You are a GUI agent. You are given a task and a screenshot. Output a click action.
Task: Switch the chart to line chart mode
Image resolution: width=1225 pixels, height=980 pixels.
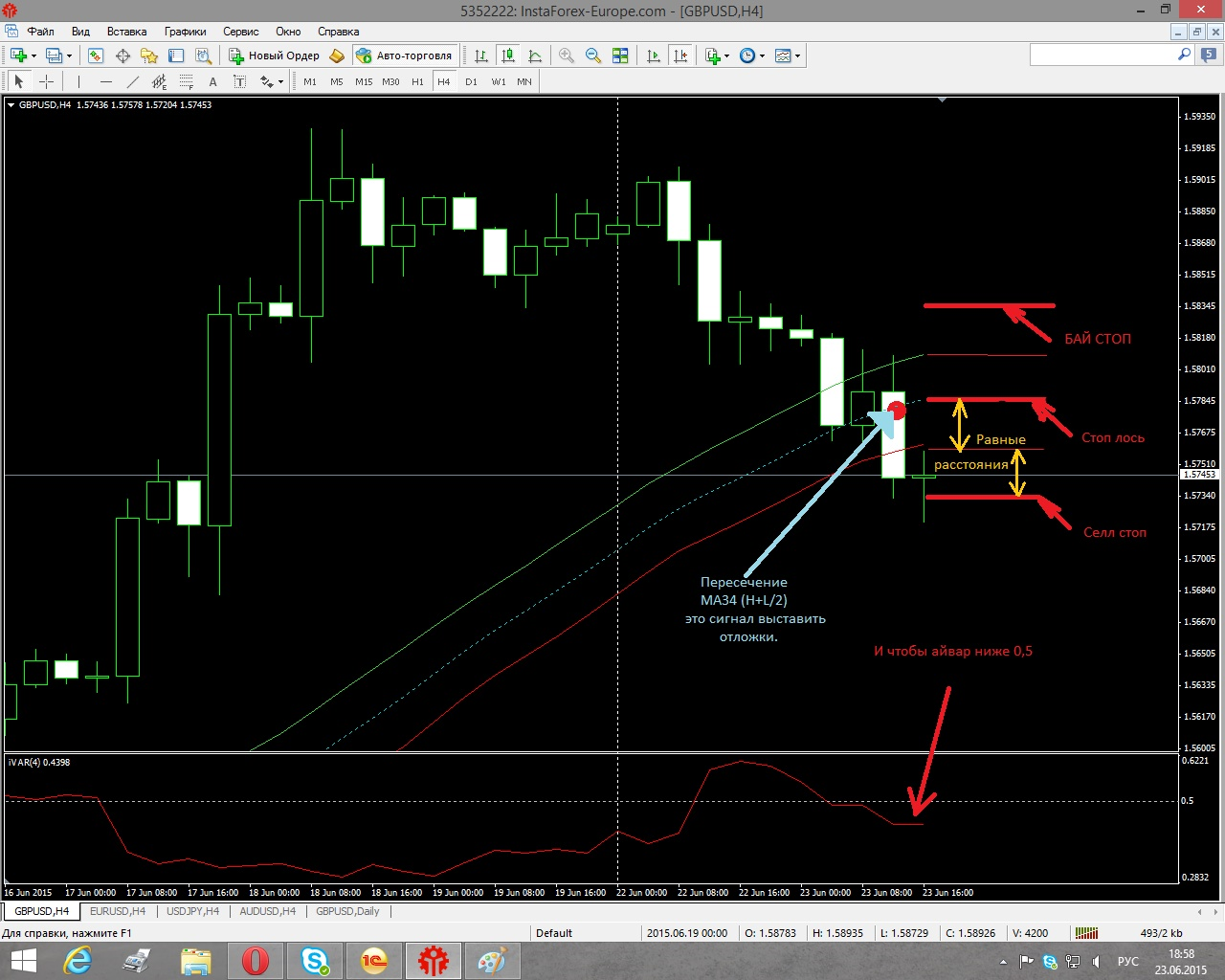click(535, 56)
